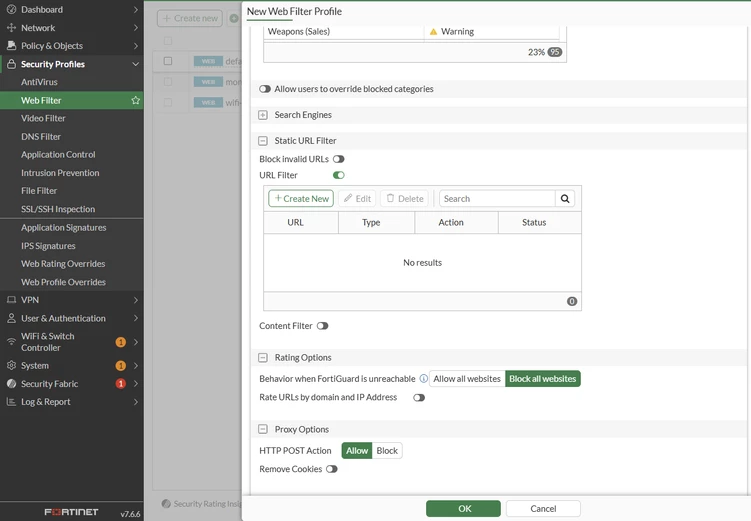Click the User & Authentication person icon
Screen dimensions: 751x521
(11, 318)
